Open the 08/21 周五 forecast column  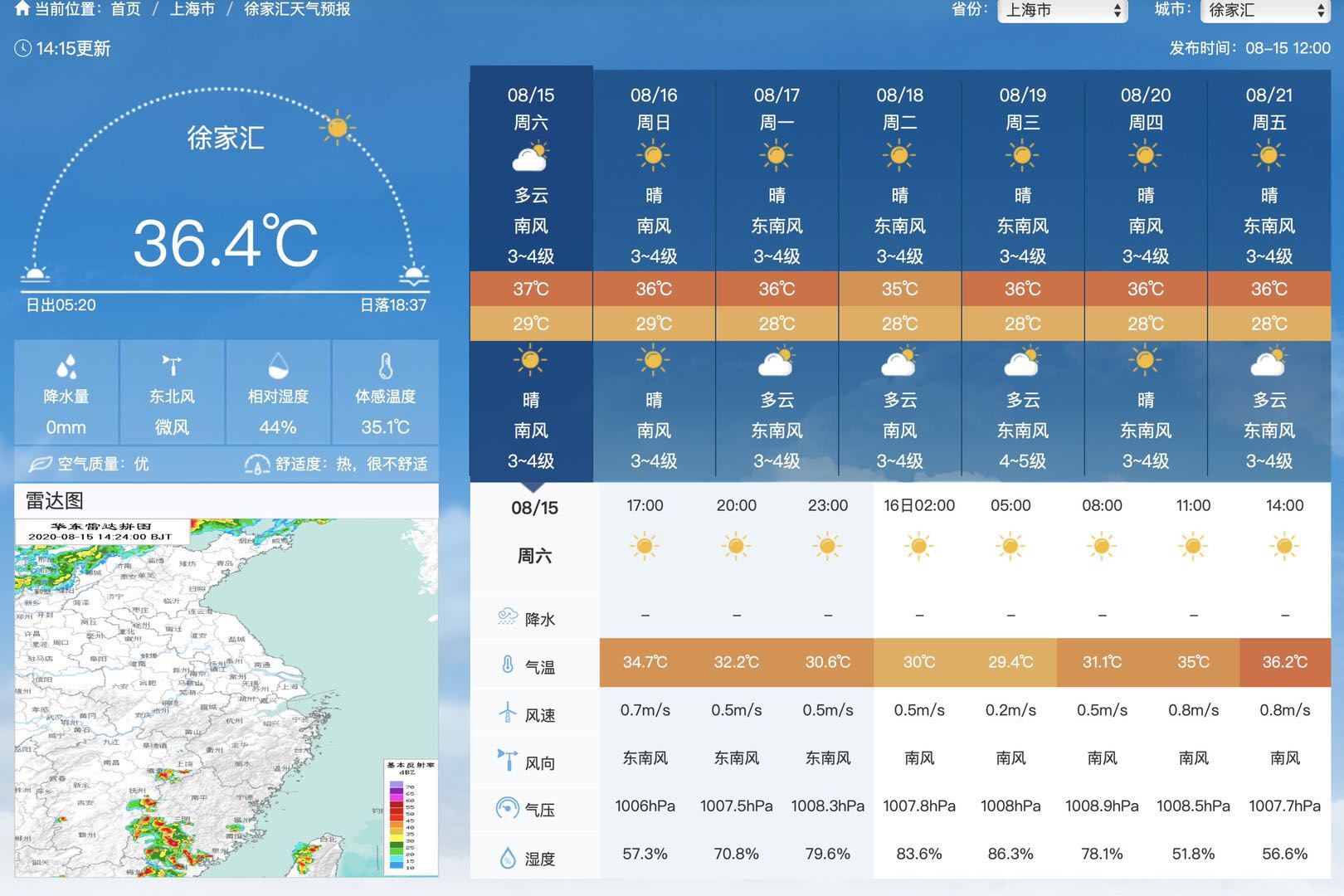(x=1269, y=109)
